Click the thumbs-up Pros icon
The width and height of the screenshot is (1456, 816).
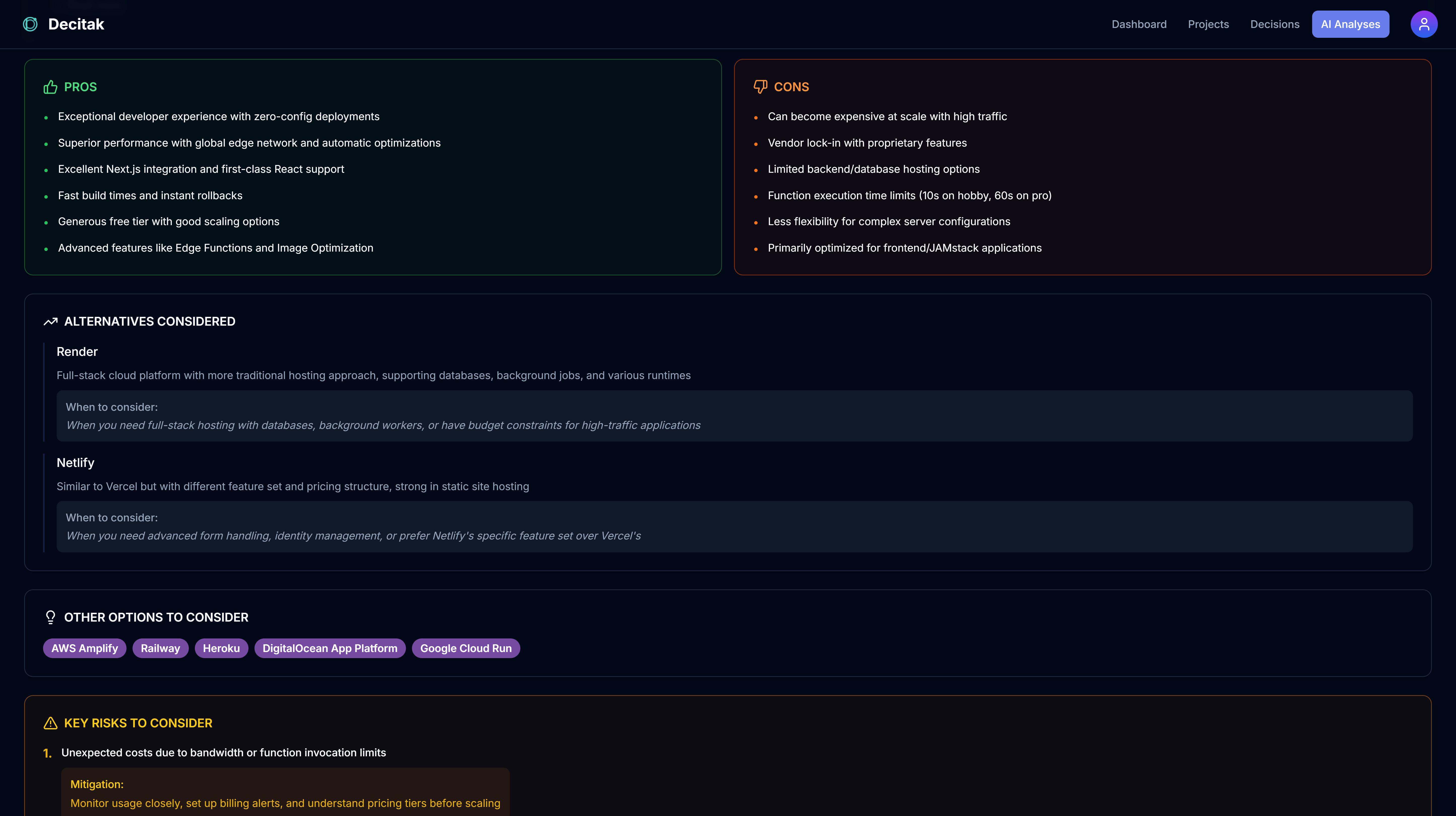(50, 87)
